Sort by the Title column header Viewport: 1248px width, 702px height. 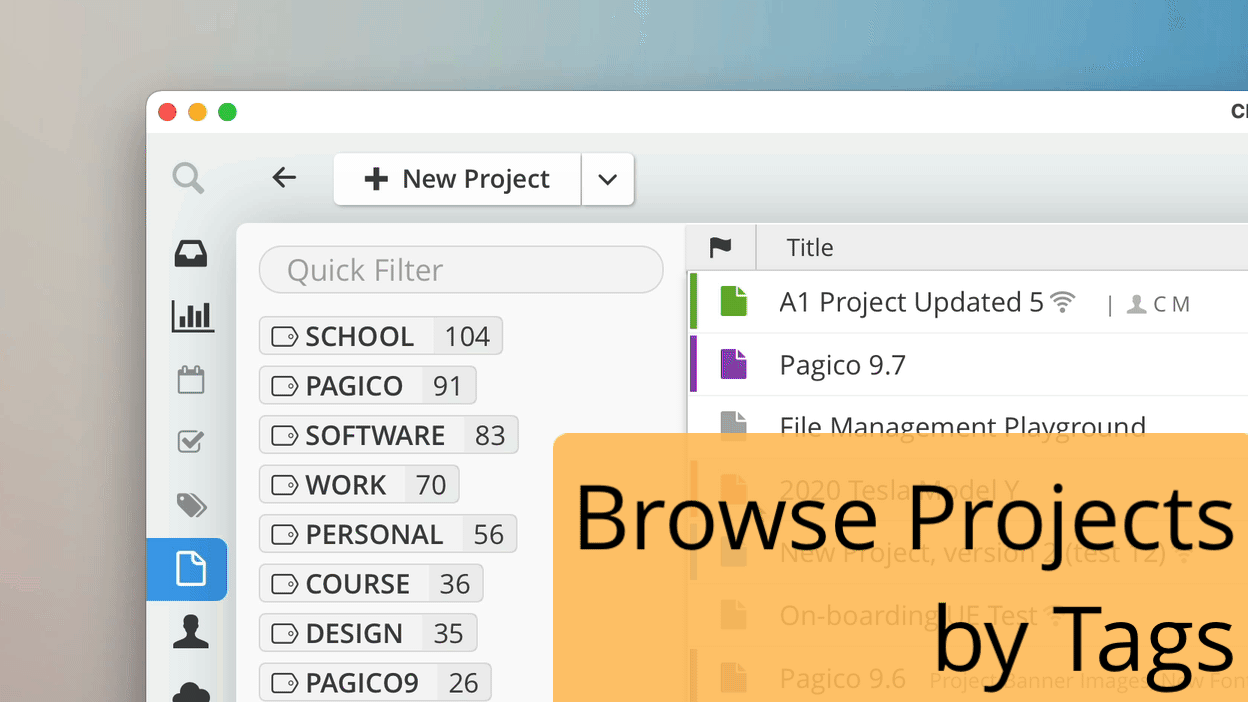click(810, 247)
